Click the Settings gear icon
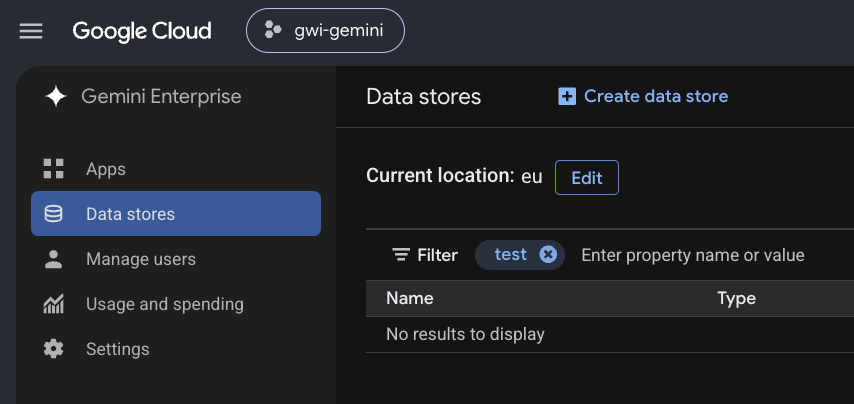Viewport: 854px width, 404px height. 53,348
